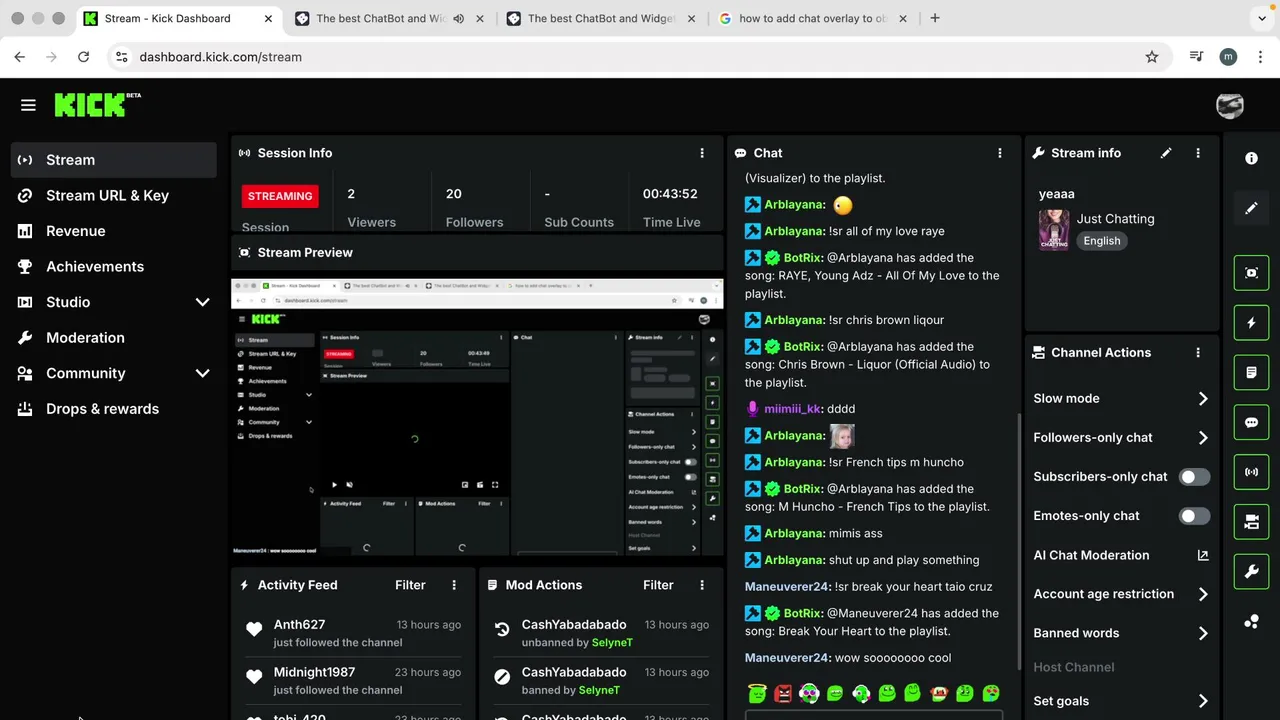Toggle the stream preview widget icon
The image size is (1280, 720).
pos(1251,273)
